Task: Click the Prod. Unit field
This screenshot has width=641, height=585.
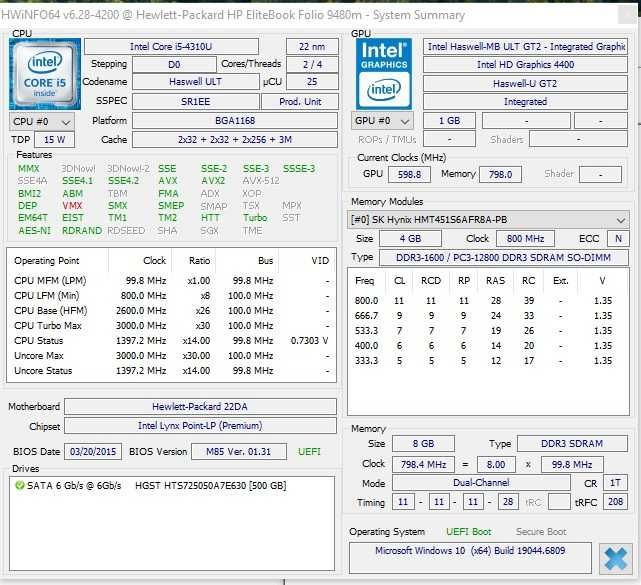Action: pos(300,101)
